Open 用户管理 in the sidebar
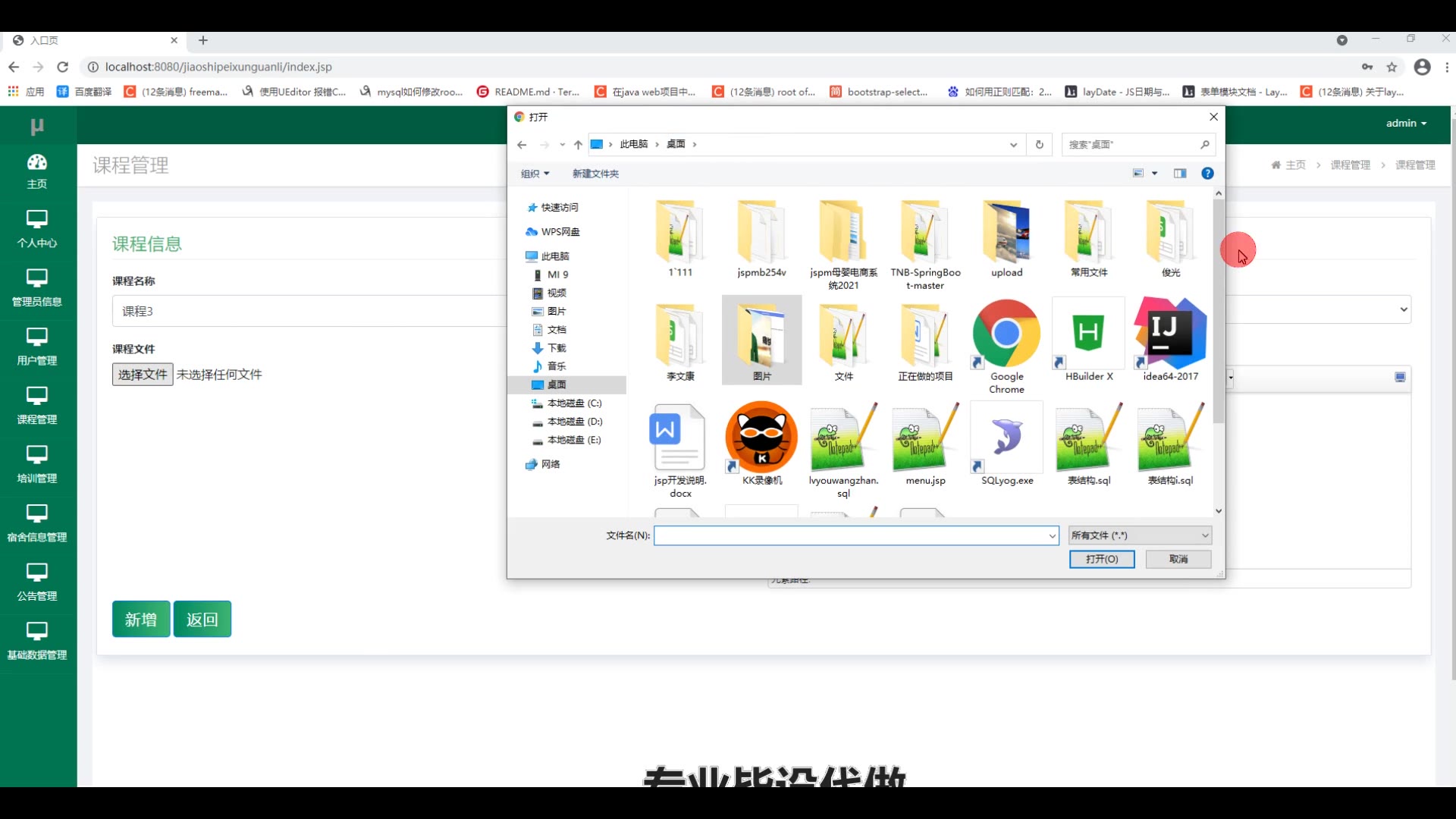1456x819 pixels. tap(37, 347)
